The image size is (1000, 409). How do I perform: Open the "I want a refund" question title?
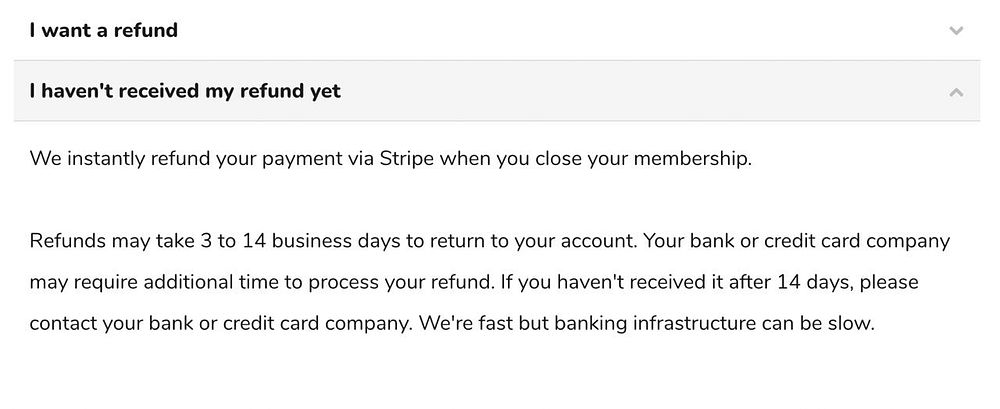pos(104,30)
